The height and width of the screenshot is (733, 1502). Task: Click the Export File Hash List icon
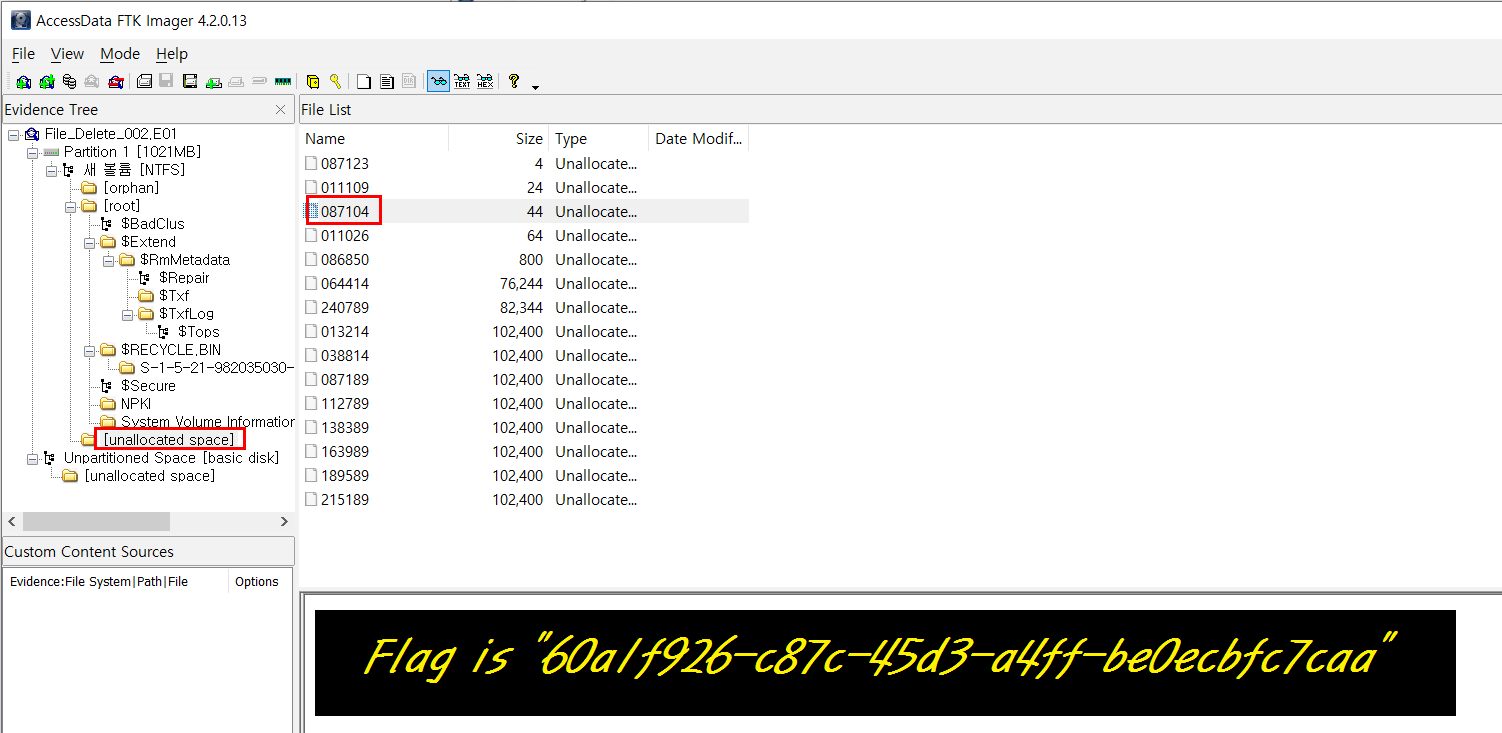coord(387,82)
